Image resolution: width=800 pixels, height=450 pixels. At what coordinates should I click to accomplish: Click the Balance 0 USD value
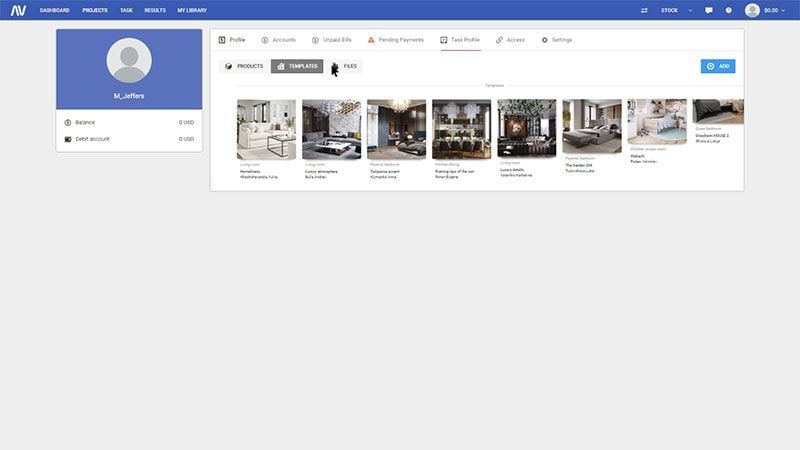[186, 122]
